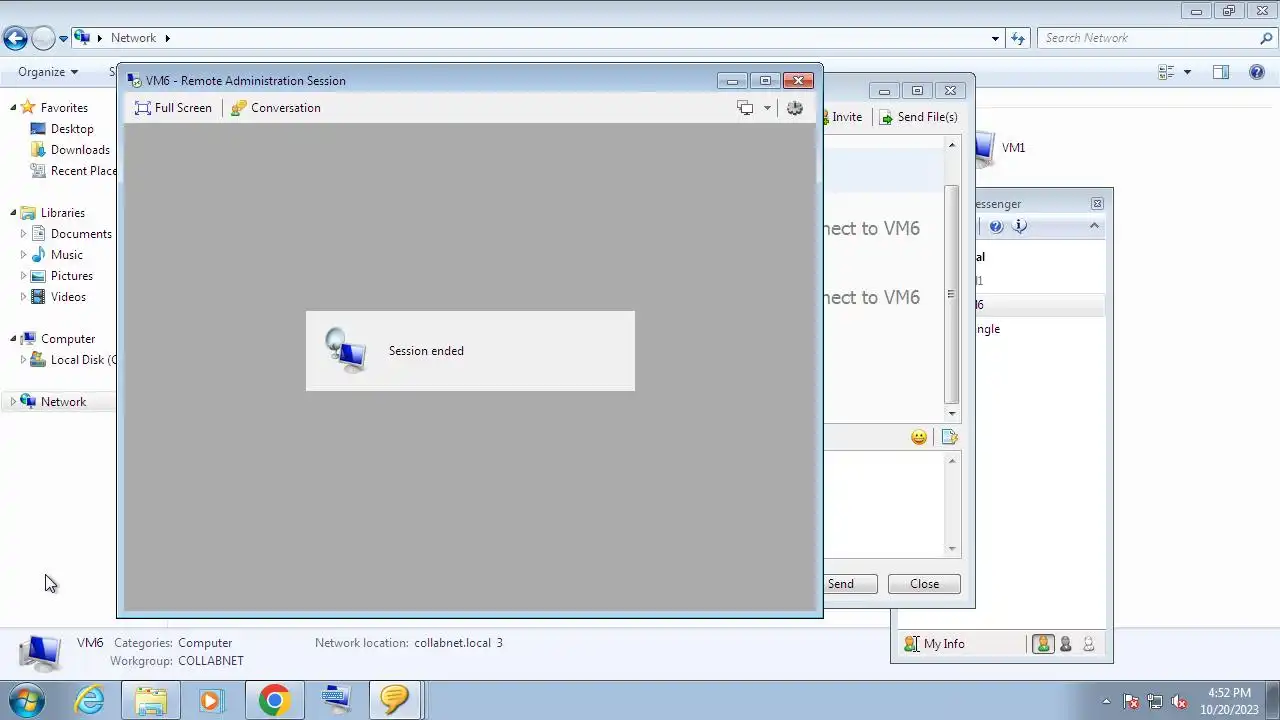
Task: Click the note icon beside the smiley
Action: point(949,437)
